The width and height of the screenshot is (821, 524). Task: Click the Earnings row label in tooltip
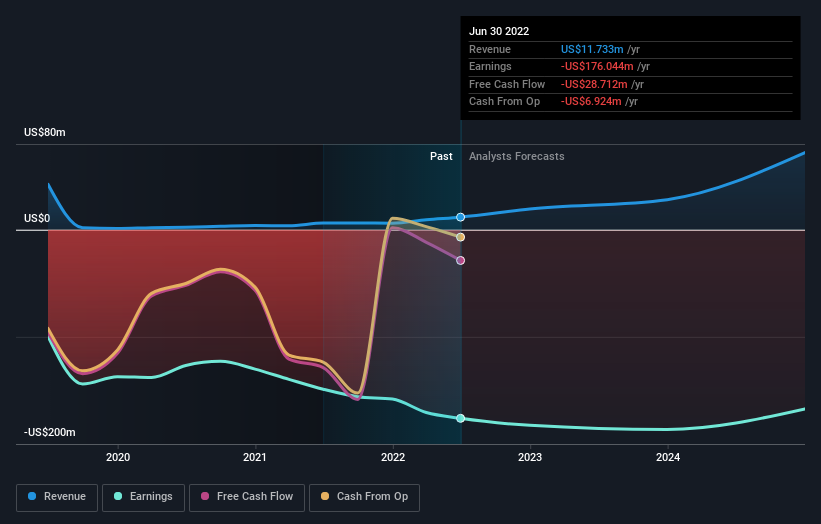[490, 66]
